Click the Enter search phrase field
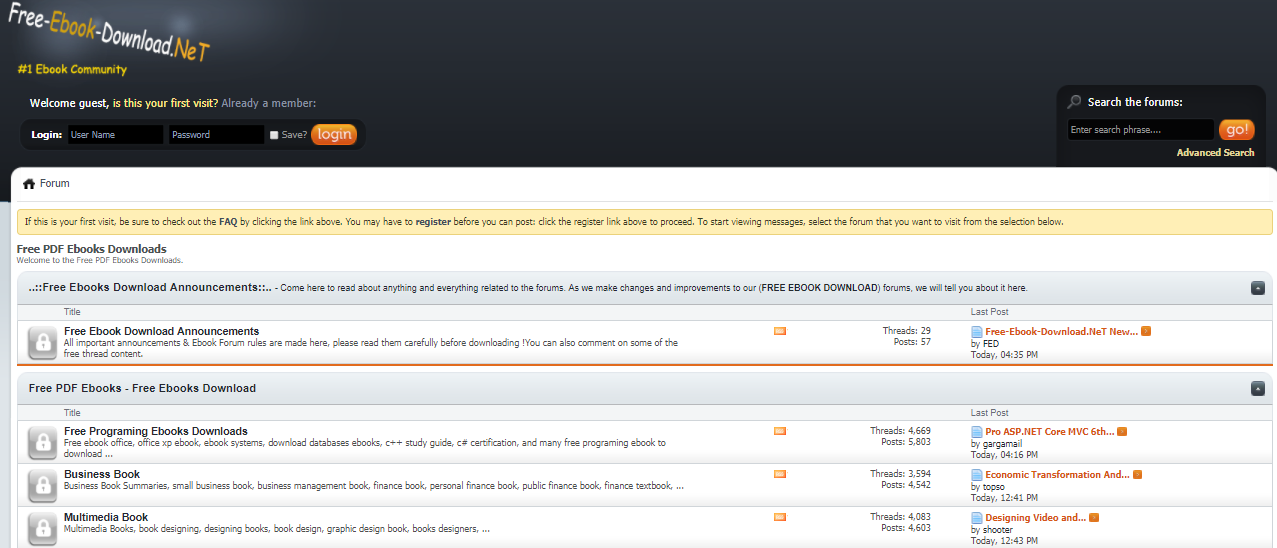The height and width of the screenshot is (548, 1277). (x=1141, y=130)
